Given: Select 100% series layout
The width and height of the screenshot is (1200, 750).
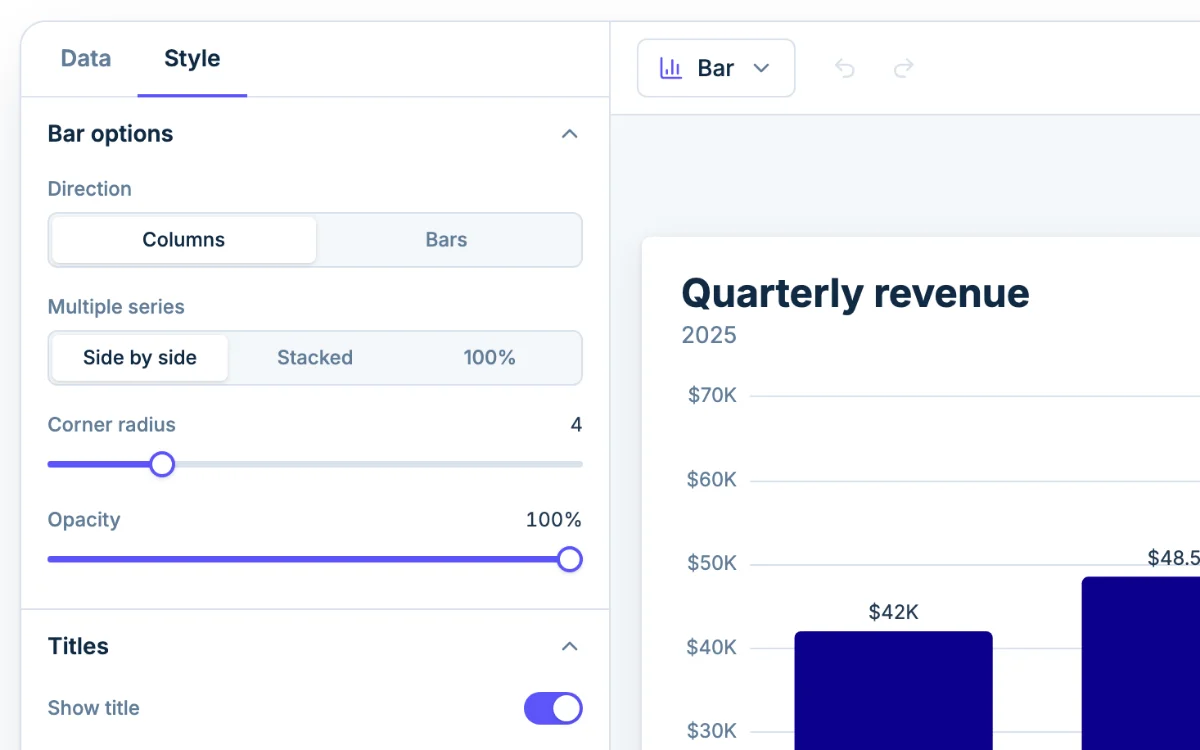Looking at the screenshot, I should click(490, 358).
